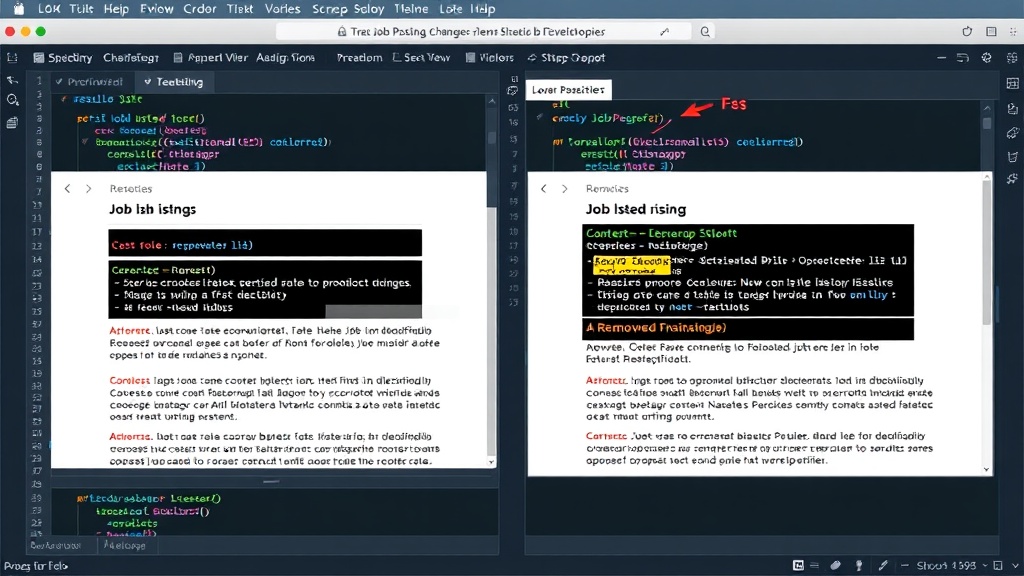Toggle the checkmark on the Teetlling tab
The height and width of the screenshot is (576, 1024).
148,82
